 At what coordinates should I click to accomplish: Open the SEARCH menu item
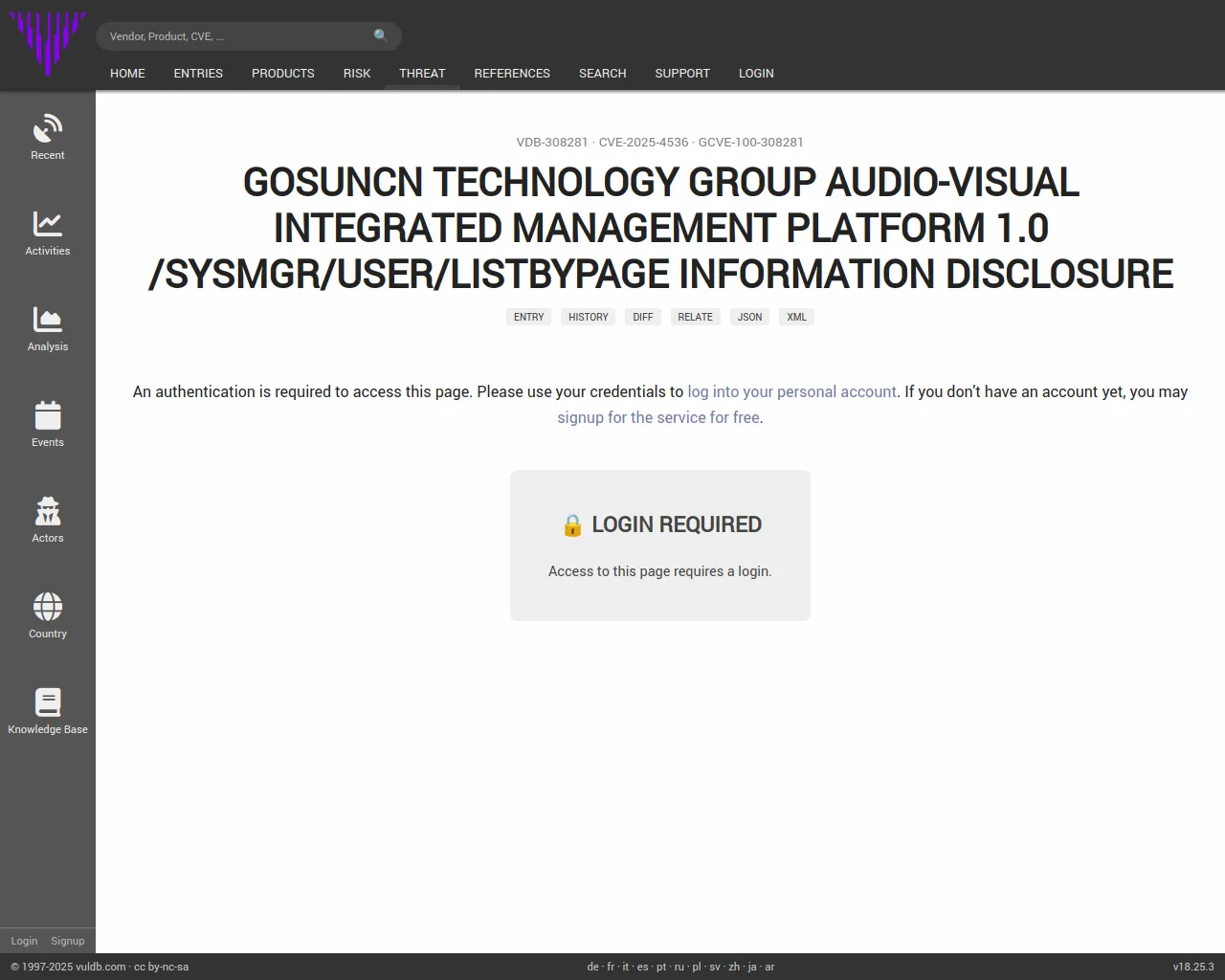tap(603, 73)
